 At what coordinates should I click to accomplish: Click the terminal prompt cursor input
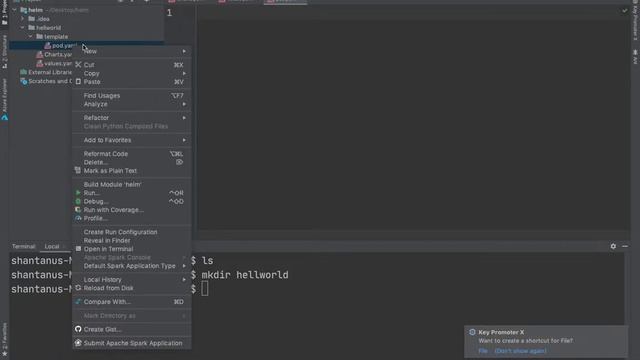point(205,289)
